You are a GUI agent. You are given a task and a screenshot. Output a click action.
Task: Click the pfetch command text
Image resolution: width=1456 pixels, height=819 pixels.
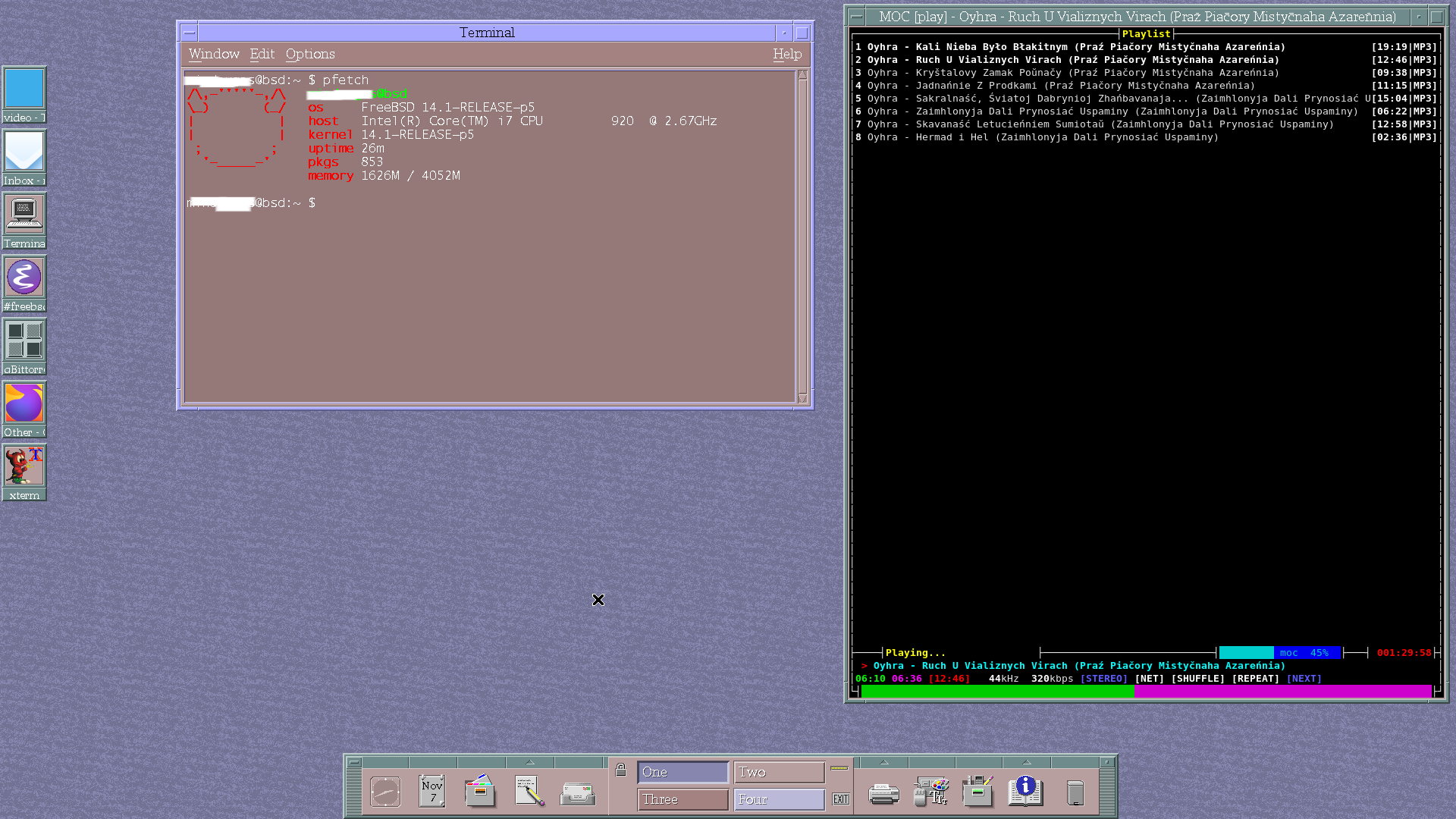point(345,80)
